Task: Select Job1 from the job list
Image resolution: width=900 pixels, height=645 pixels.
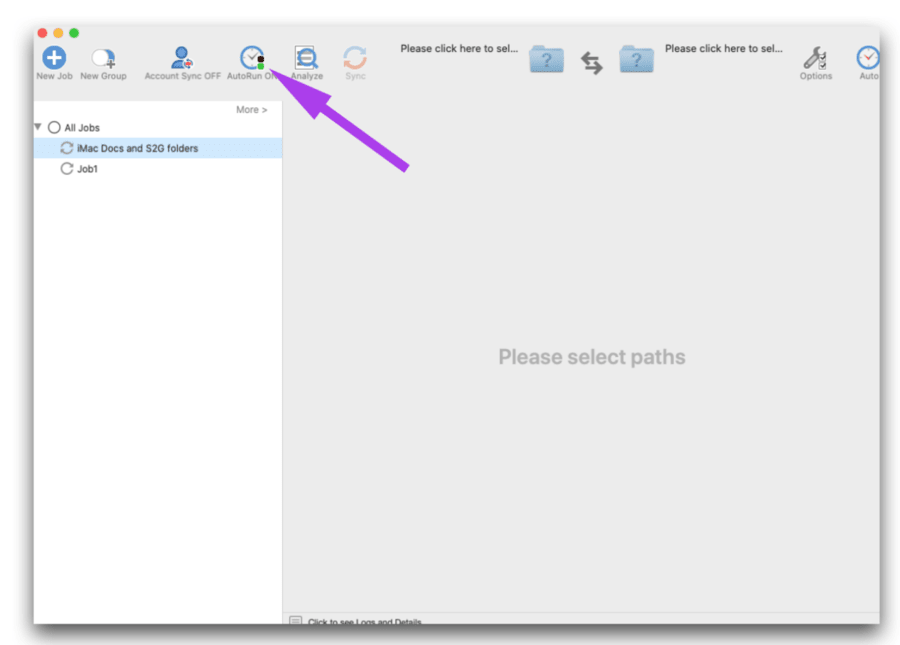Action: (x=86, y=169)
